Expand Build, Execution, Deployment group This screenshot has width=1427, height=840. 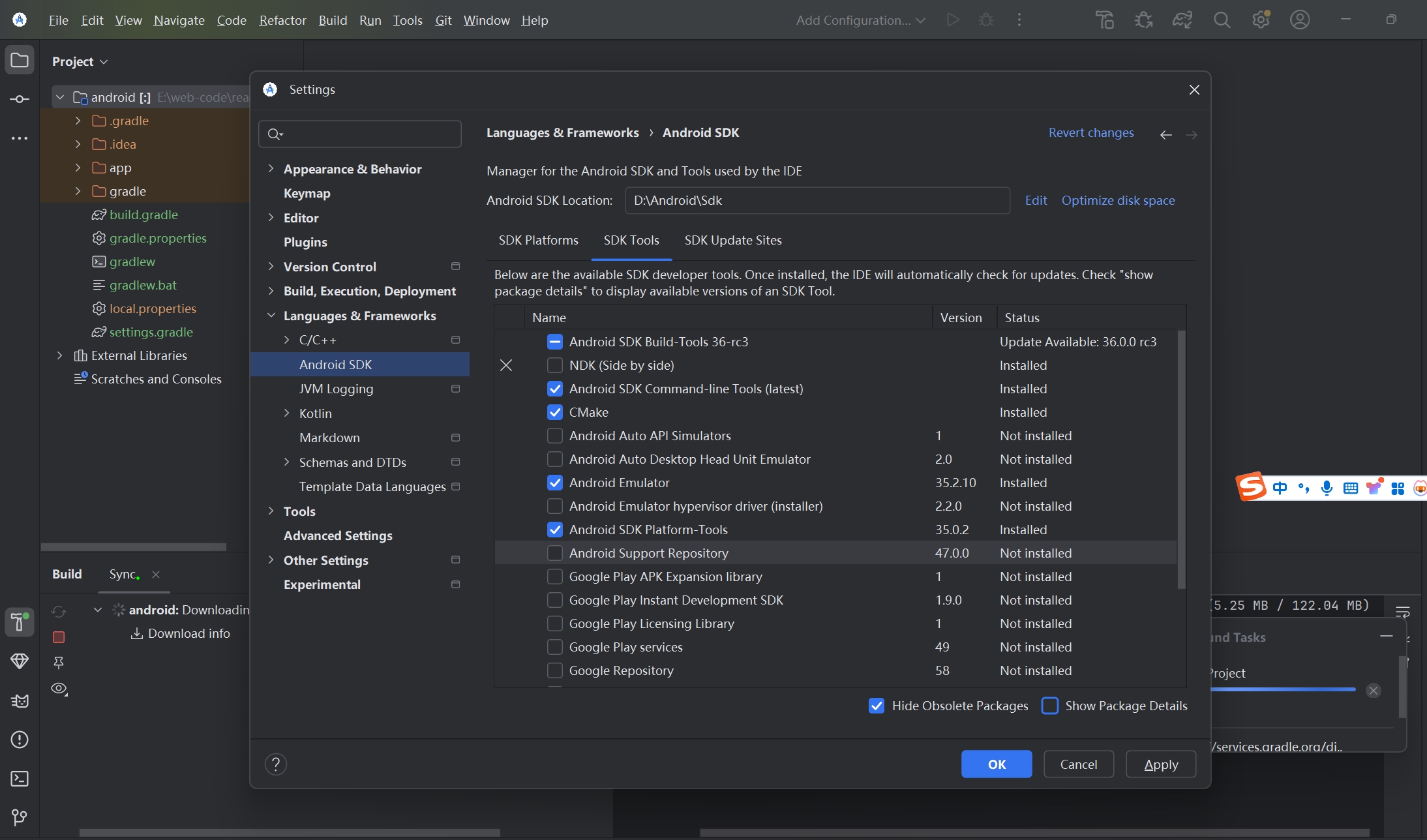pos(271,291)
